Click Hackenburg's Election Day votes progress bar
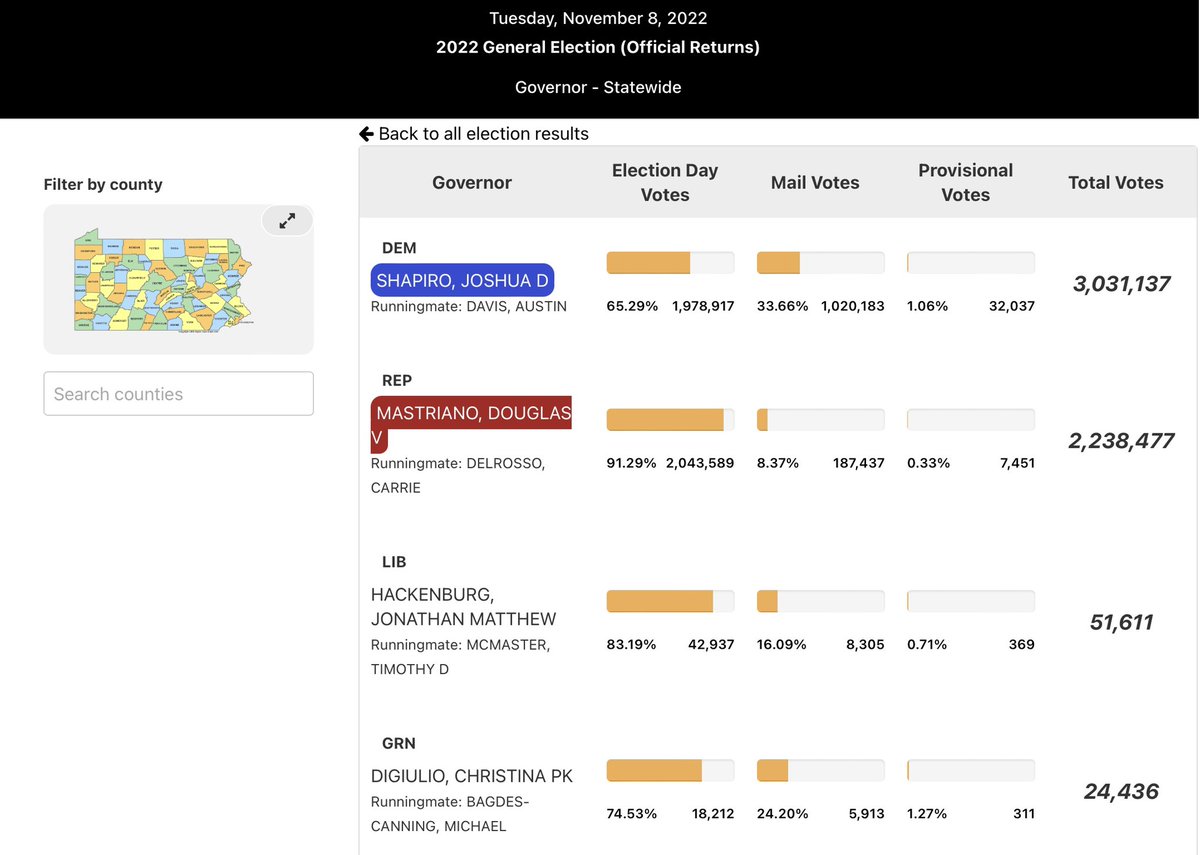 (x=670, y=601)
